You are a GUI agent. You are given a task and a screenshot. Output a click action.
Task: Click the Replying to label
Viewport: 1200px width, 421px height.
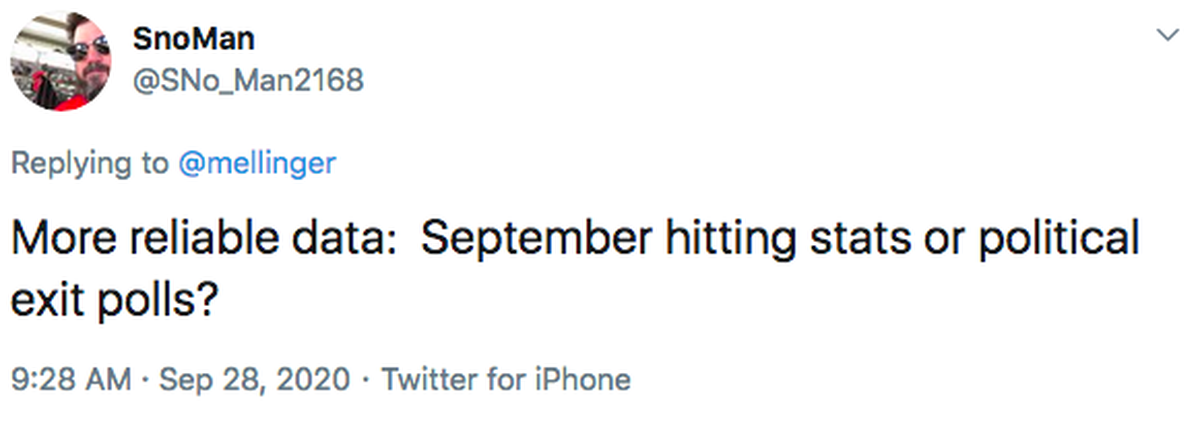click(91, 164)
